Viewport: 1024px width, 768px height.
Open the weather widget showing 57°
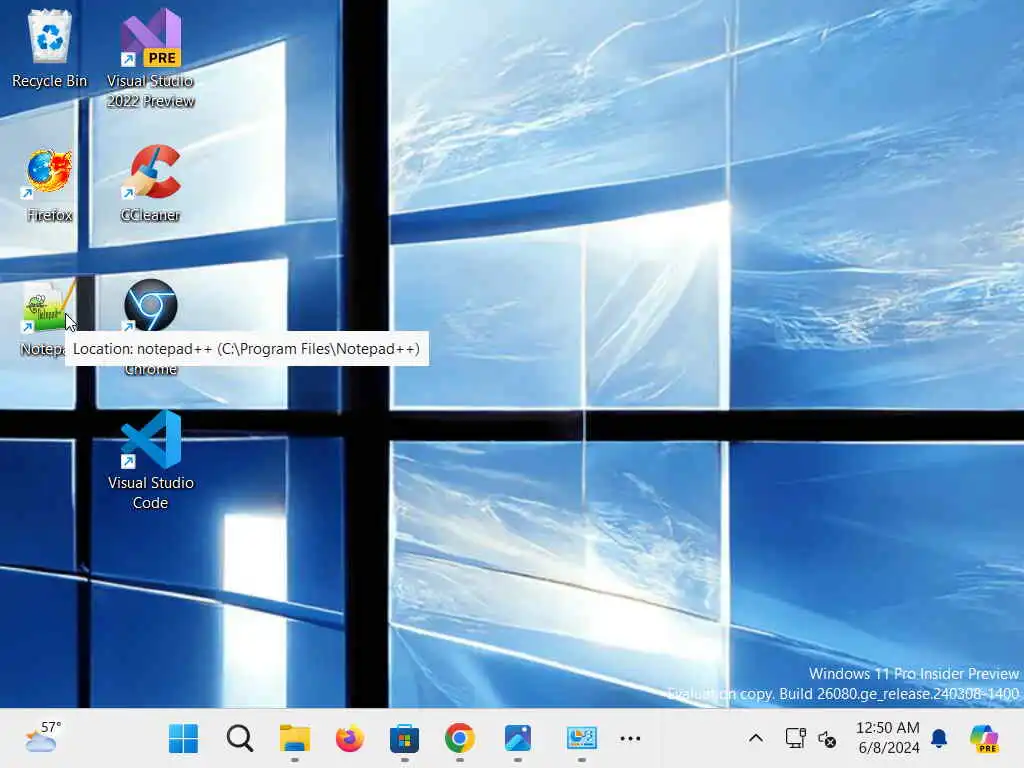(x=43, y=738)
